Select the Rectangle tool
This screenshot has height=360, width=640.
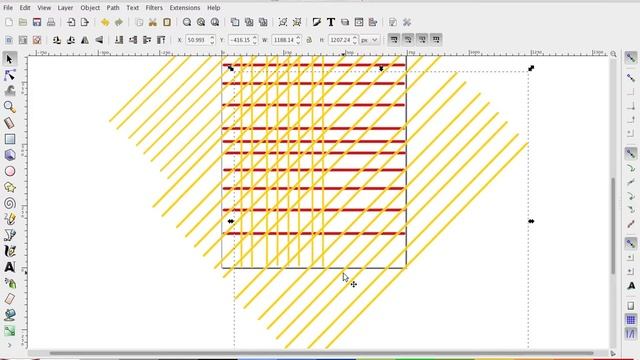point(10,139)
